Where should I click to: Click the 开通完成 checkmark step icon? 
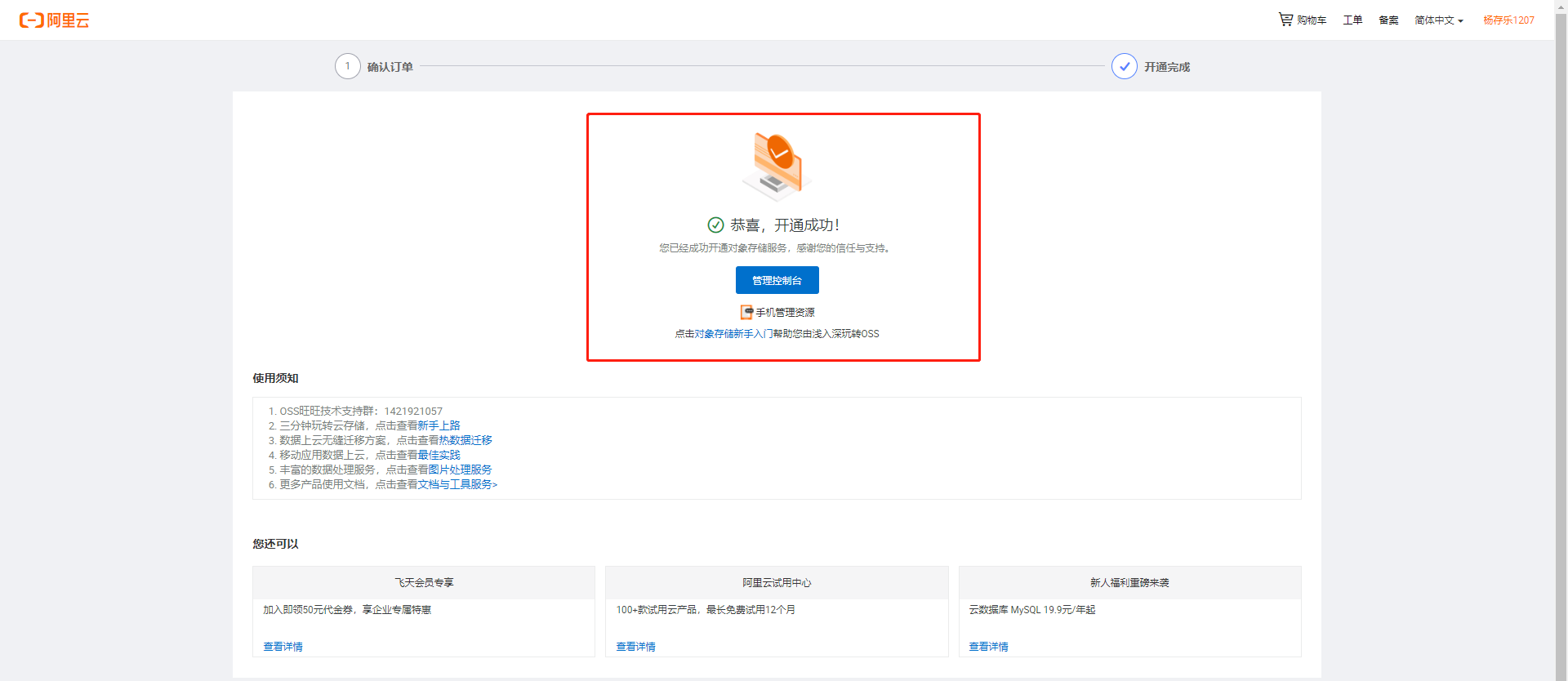pos(1125,66)
